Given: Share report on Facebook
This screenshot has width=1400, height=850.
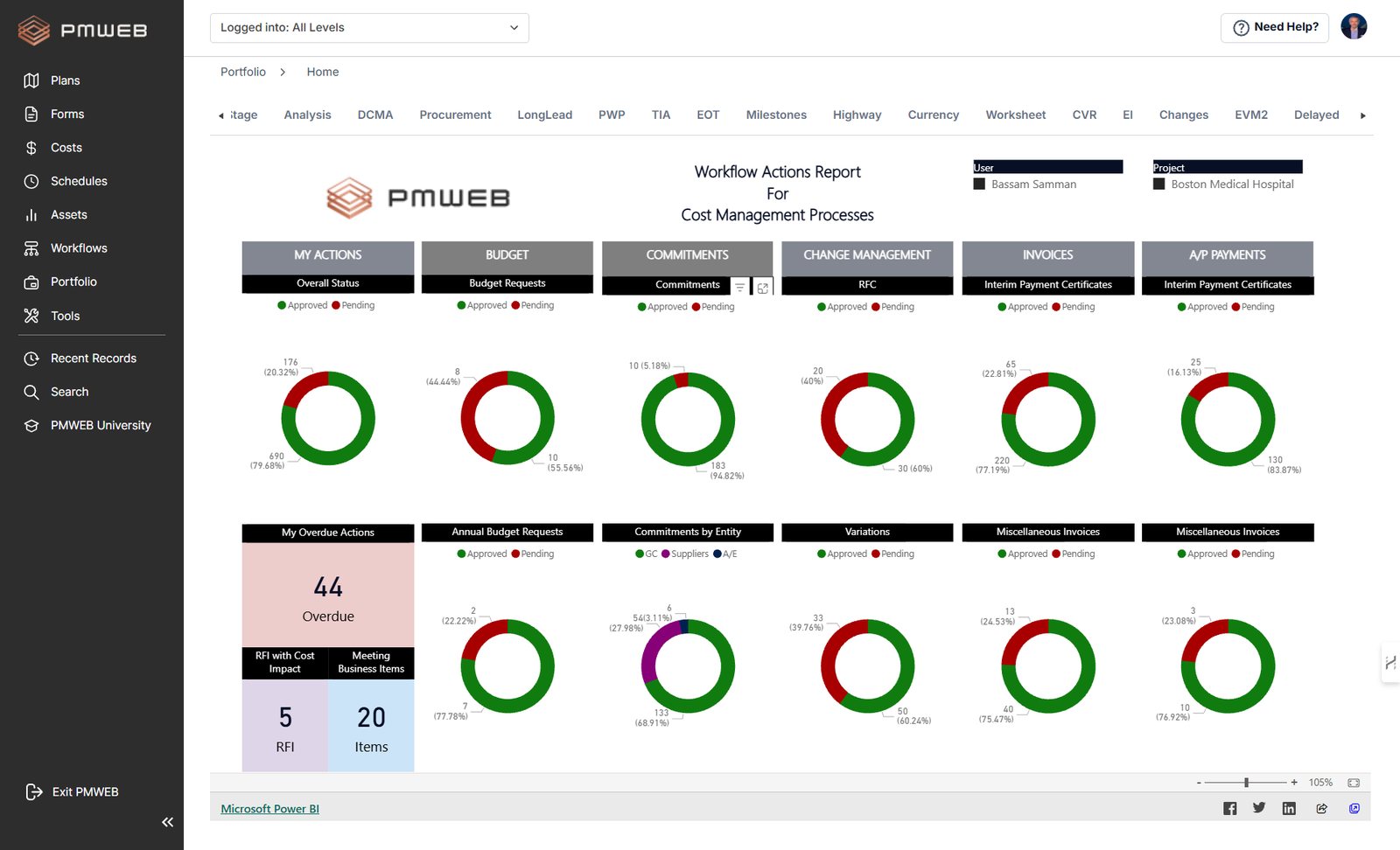Looking at the screenshot, I should (1229, 808).
